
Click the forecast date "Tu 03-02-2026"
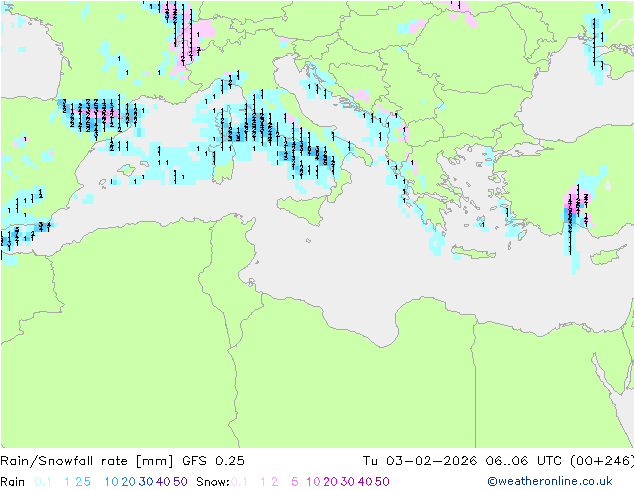[x=420, y=461]
